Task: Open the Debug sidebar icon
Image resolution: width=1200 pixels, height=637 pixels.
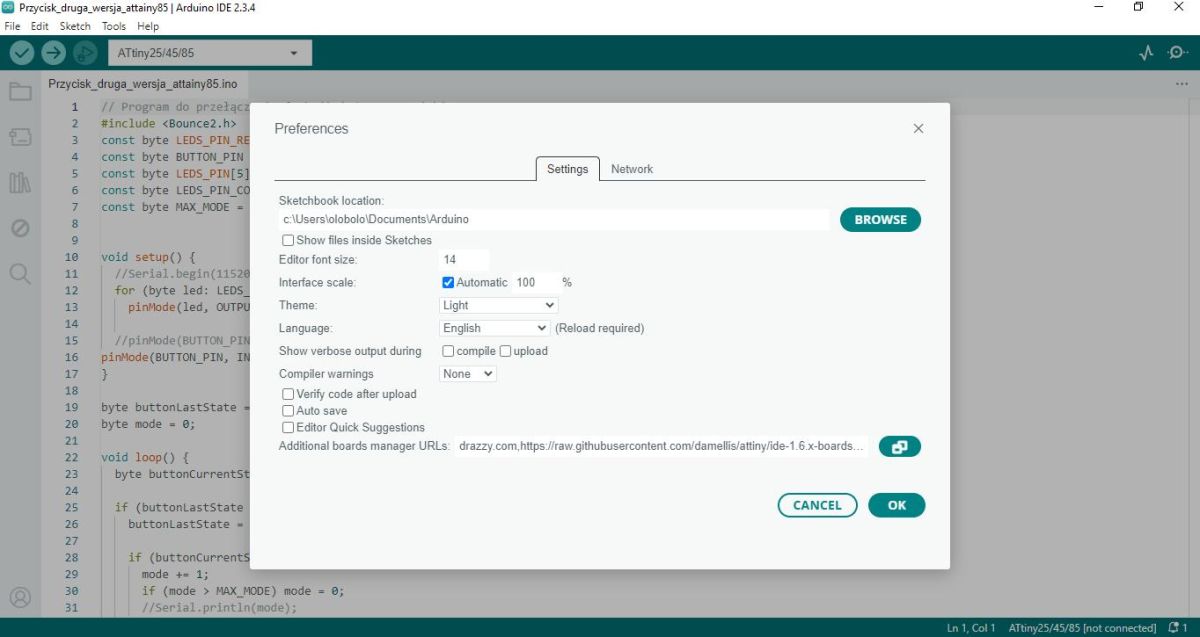Action: tap(20, 228)
